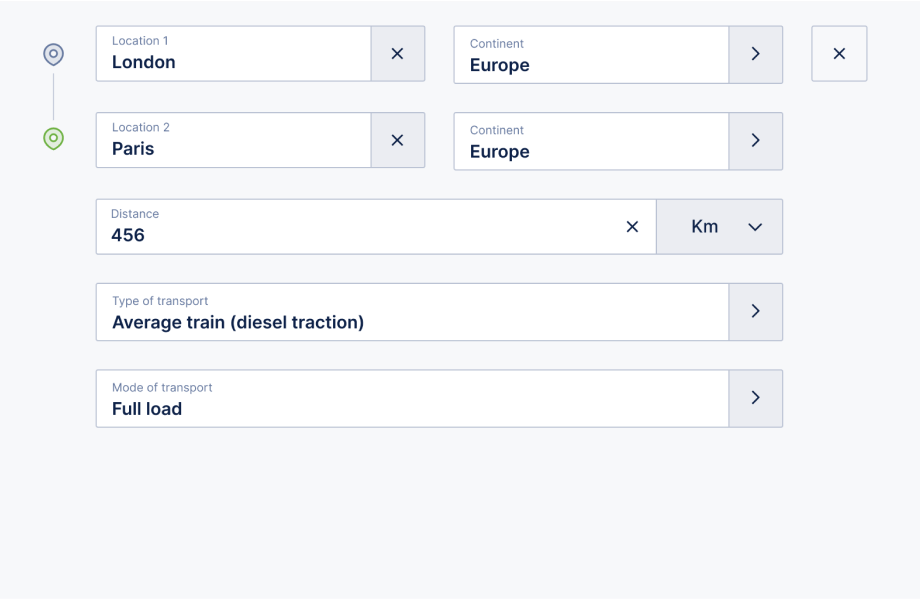Open the Mode of transport chevron
The image size is (920, 599).
point(756,398)
